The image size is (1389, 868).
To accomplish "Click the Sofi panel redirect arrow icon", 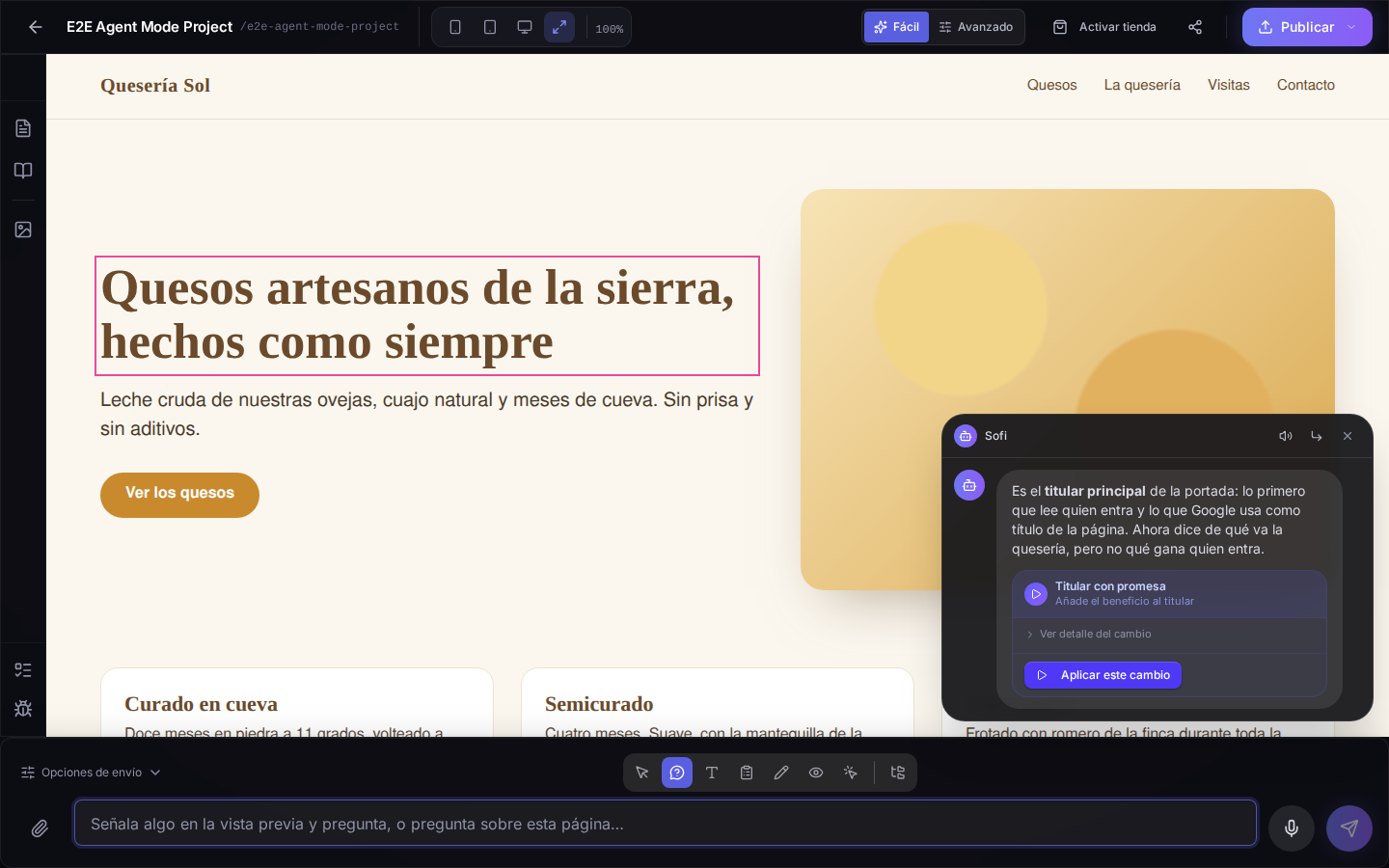I will coord(1317,436).
